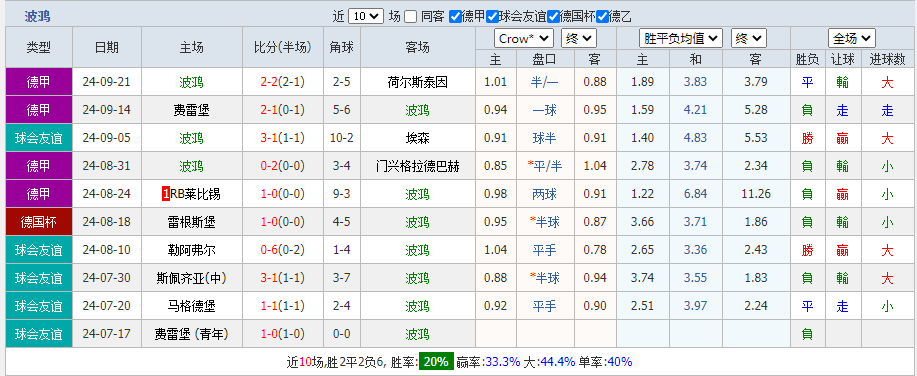
Task: Click away odds value 11.26
Action: (755, 194)
